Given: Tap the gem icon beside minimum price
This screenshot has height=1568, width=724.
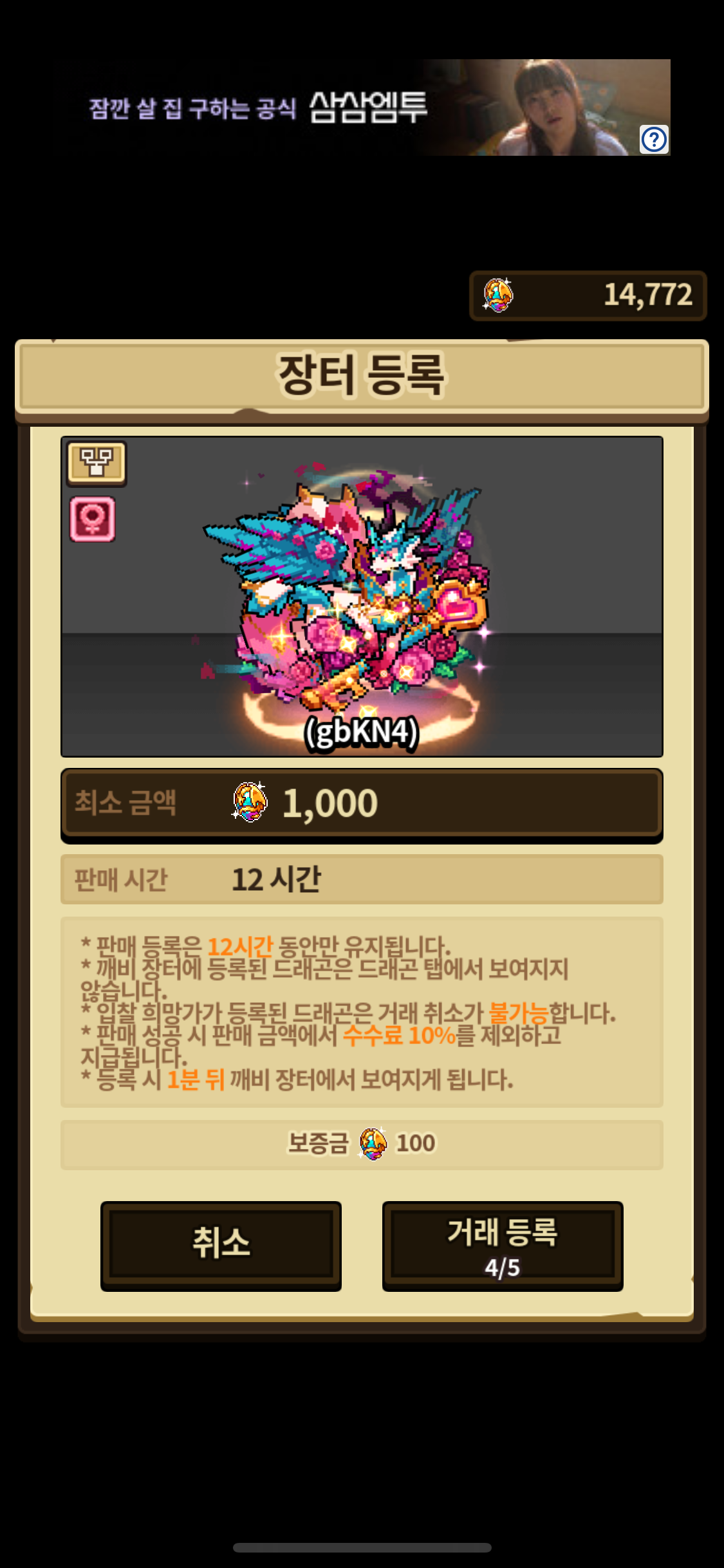Looking at the screenshot, I should (x=250, y=802).
